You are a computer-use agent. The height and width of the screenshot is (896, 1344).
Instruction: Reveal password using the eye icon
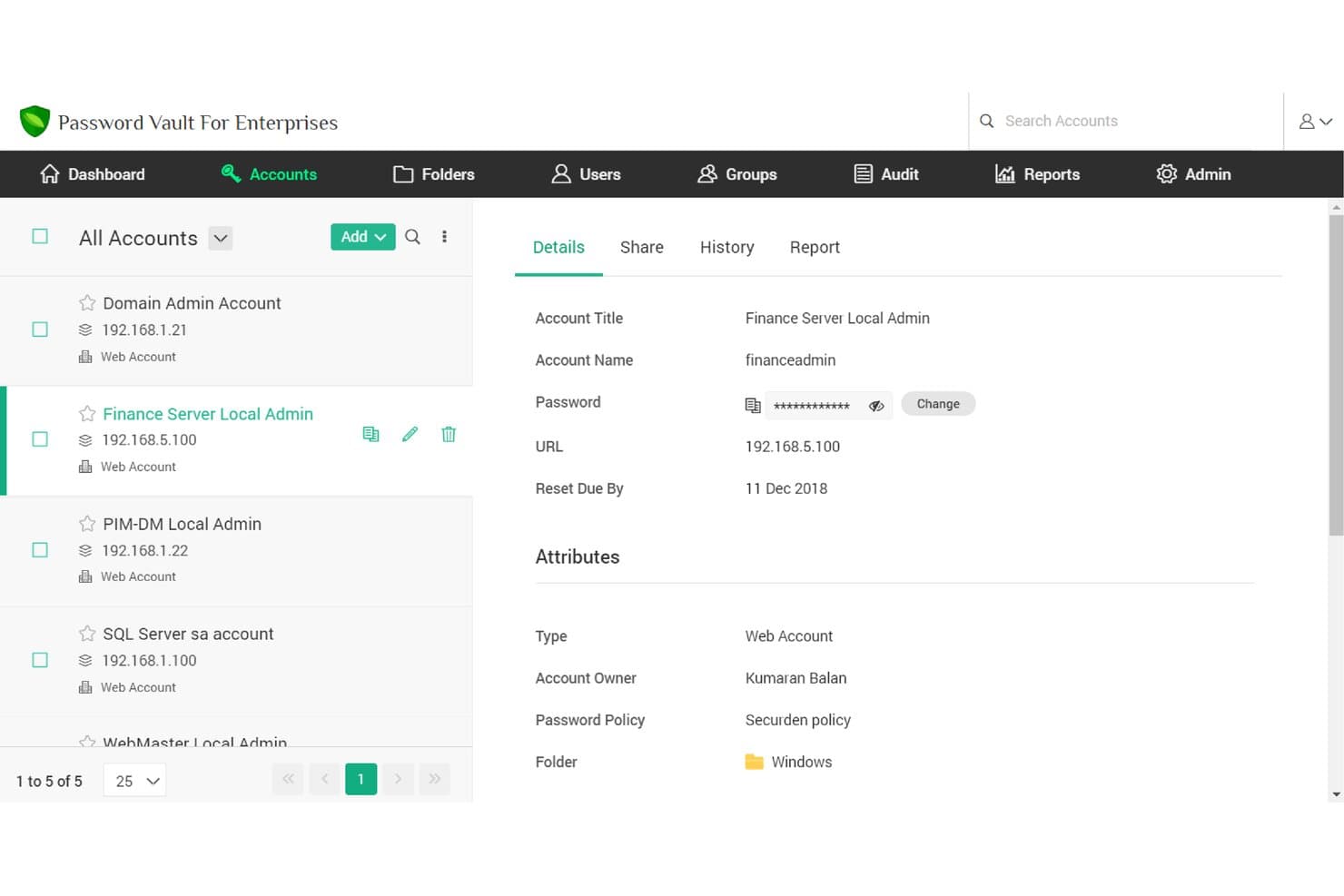tap(876, 406)
